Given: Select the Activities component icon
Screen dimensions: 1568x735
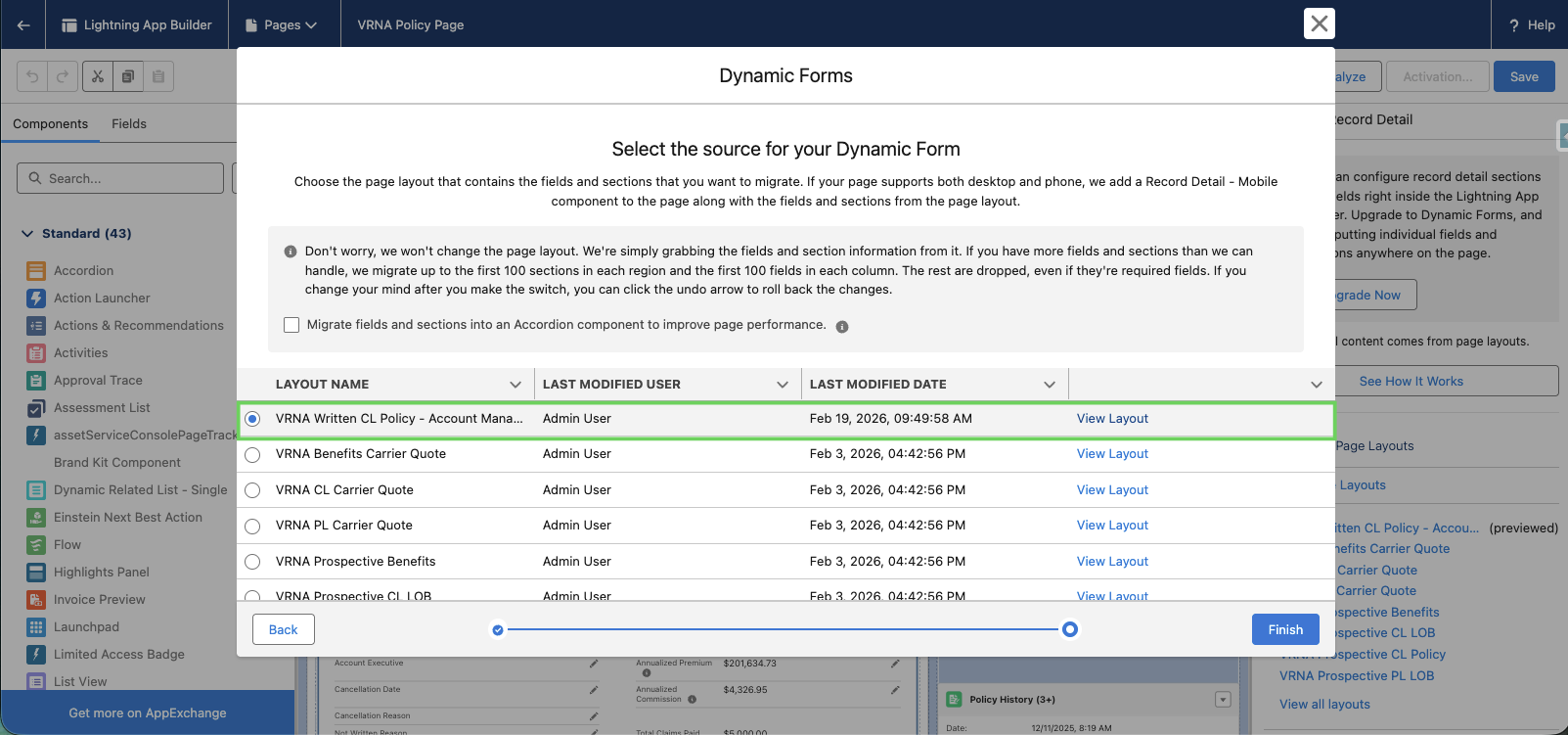Looking at the screenshot, I should click(36, 353).
